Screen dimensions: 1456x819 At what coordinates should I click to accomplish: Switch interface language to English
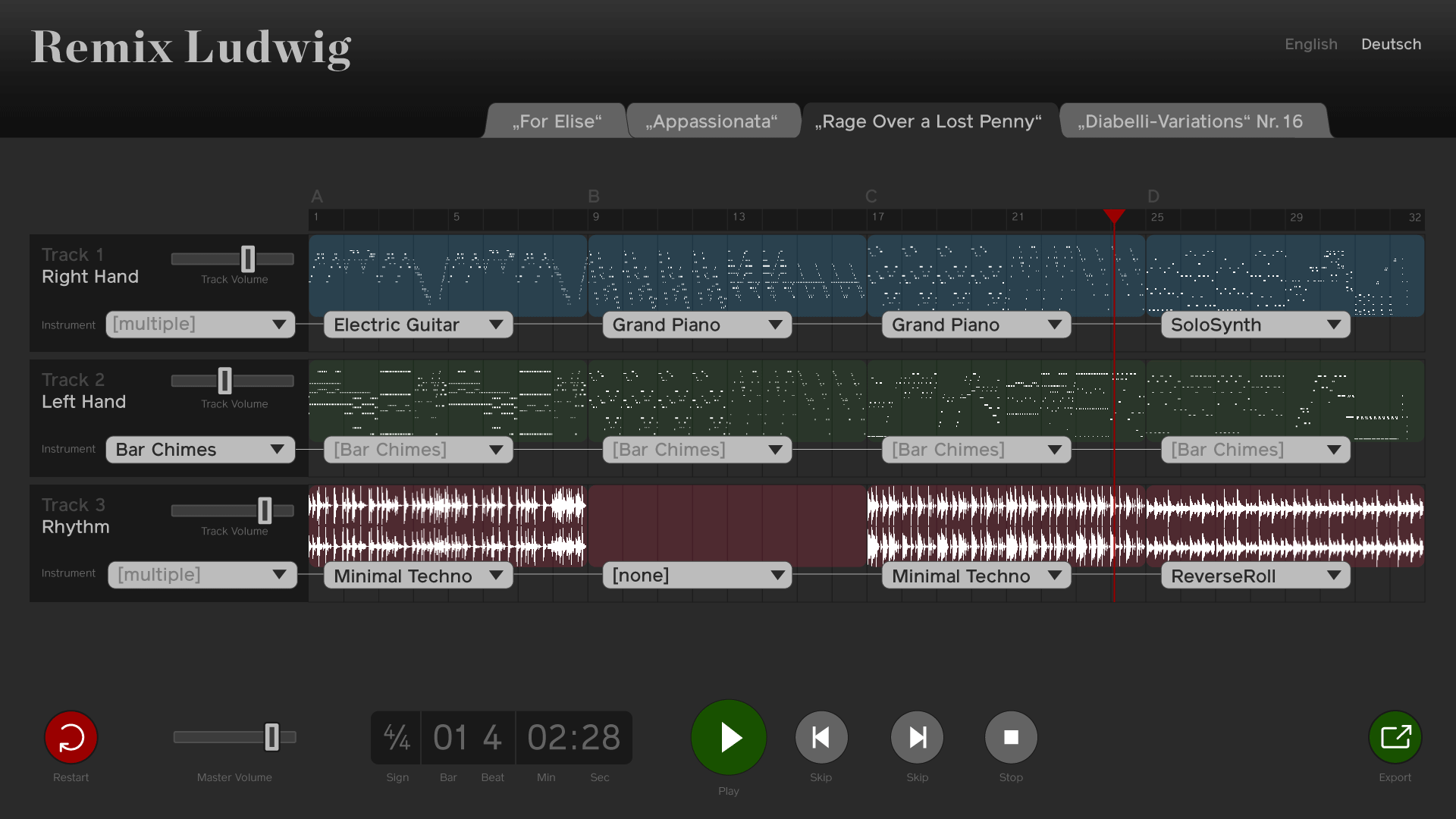1311,44
